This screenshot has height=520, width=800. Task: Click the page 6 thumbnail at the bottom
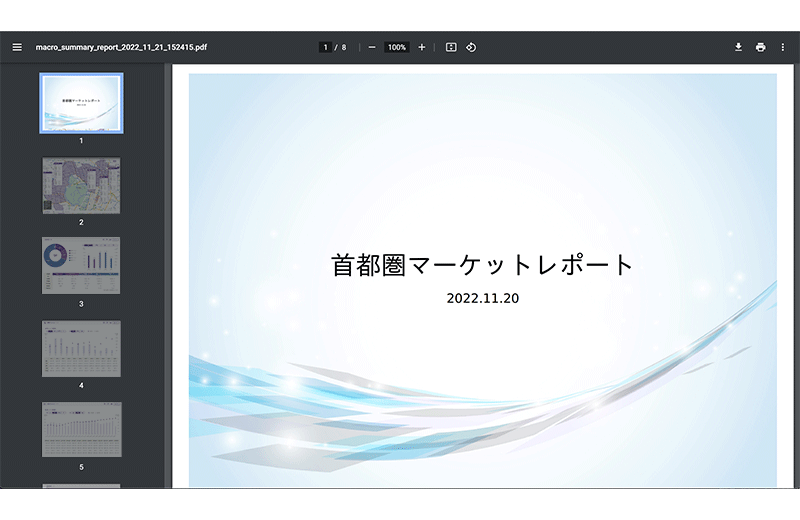[81, 486]
